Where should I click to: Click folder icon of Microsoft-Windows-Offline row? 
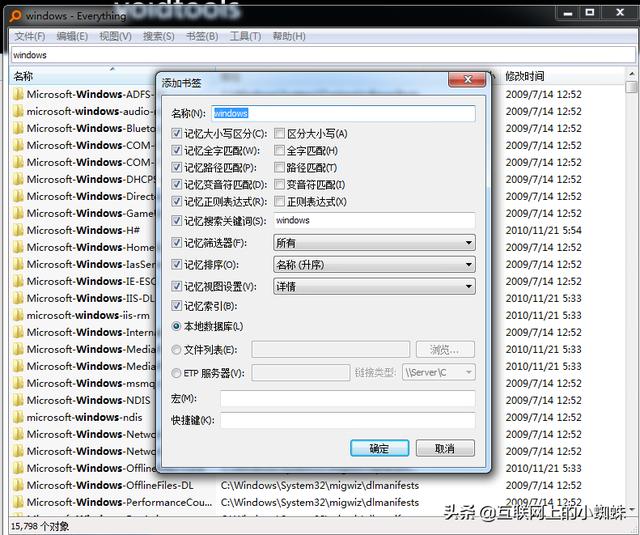(18, 468)
